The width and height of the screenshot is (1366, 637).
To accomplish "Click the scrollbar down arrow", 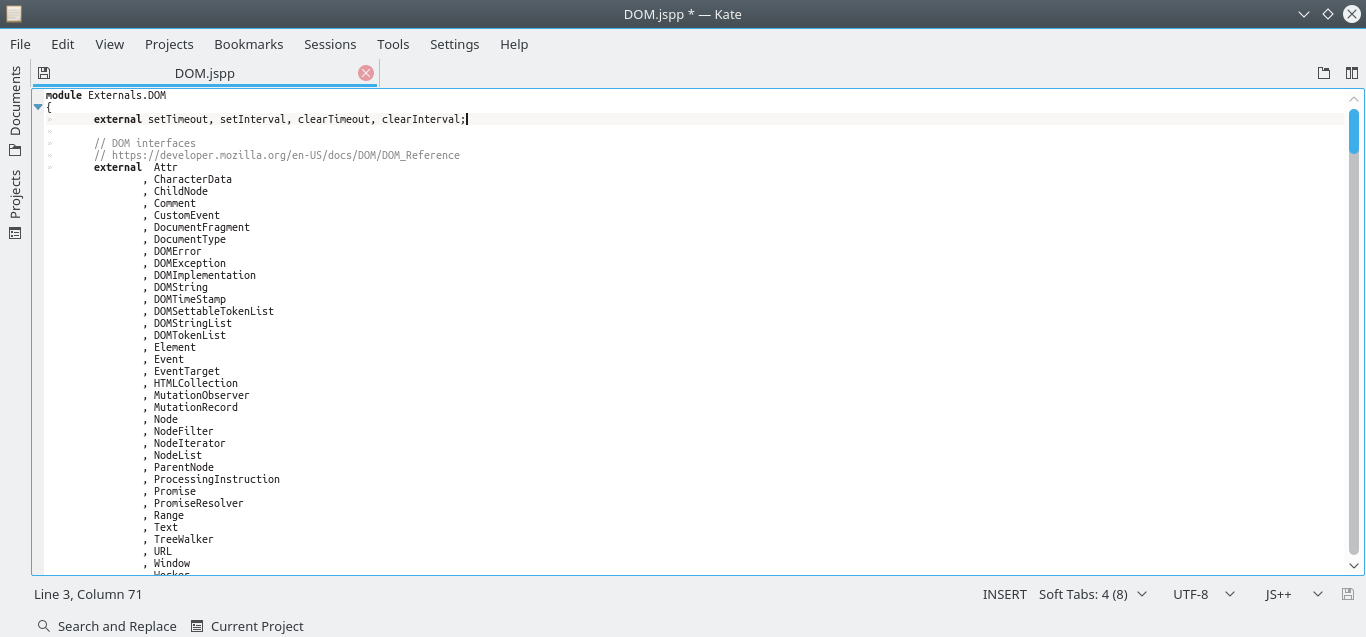I will [1354, 566].
